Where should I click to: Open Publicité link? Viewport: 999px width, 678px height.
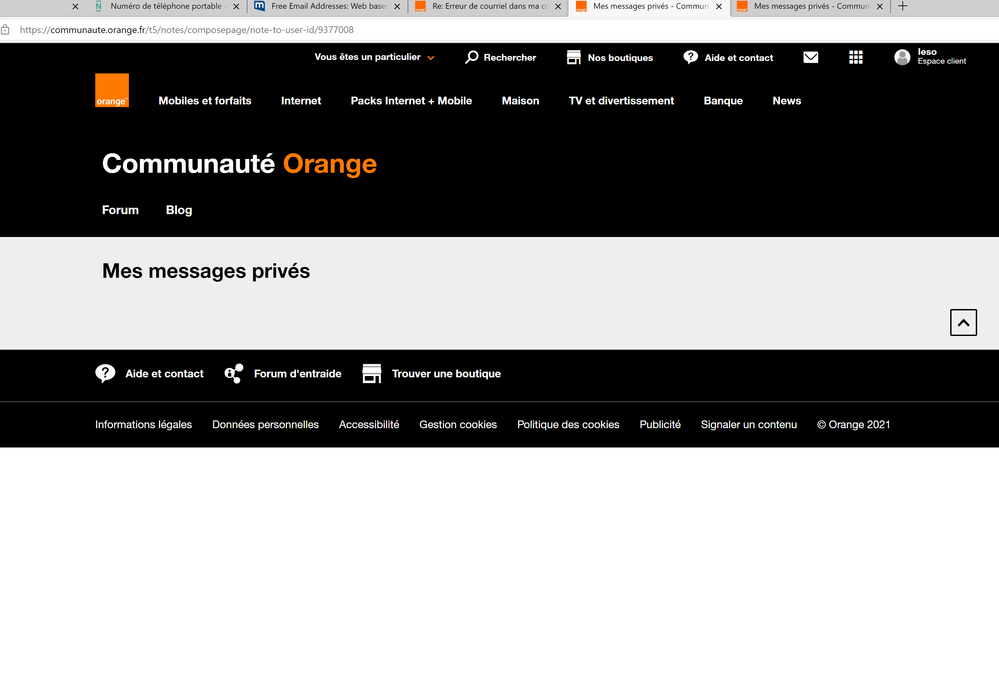[x=660, y=425]
